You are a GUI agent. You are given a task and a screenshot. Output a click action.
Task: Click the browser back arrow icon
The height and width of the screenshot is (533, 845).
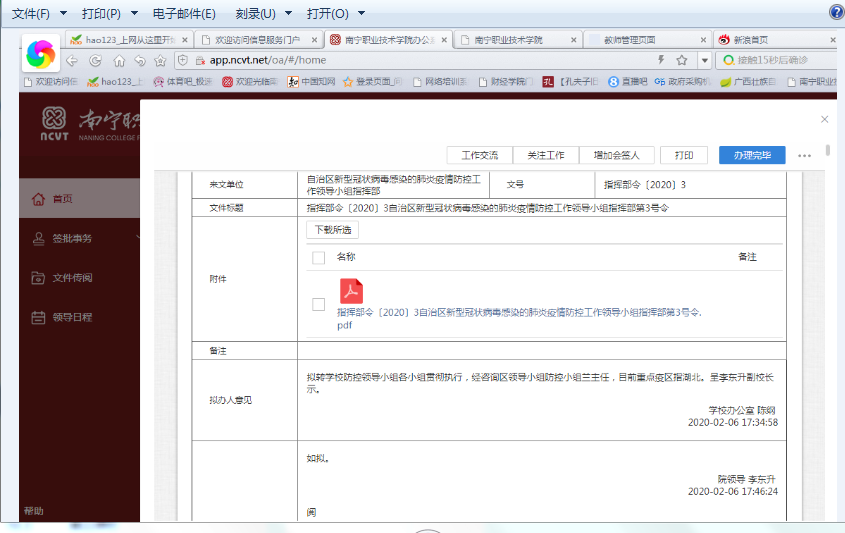tap(72, 60)
